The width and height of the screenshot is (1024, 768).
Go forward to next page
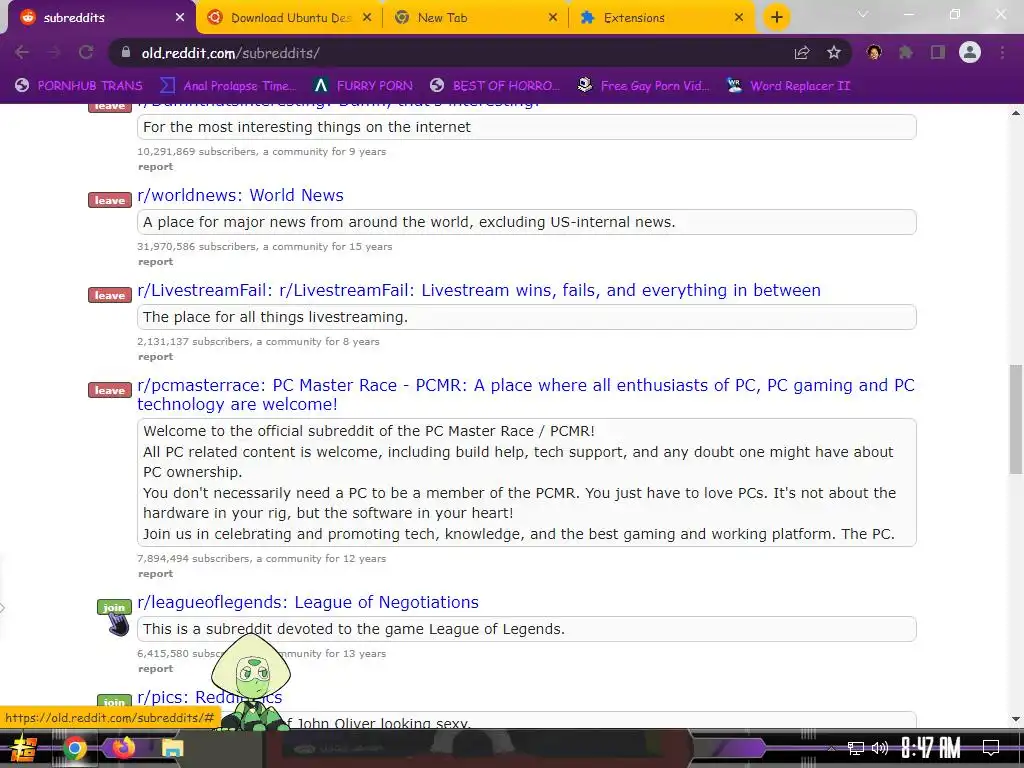coord(54,52)
